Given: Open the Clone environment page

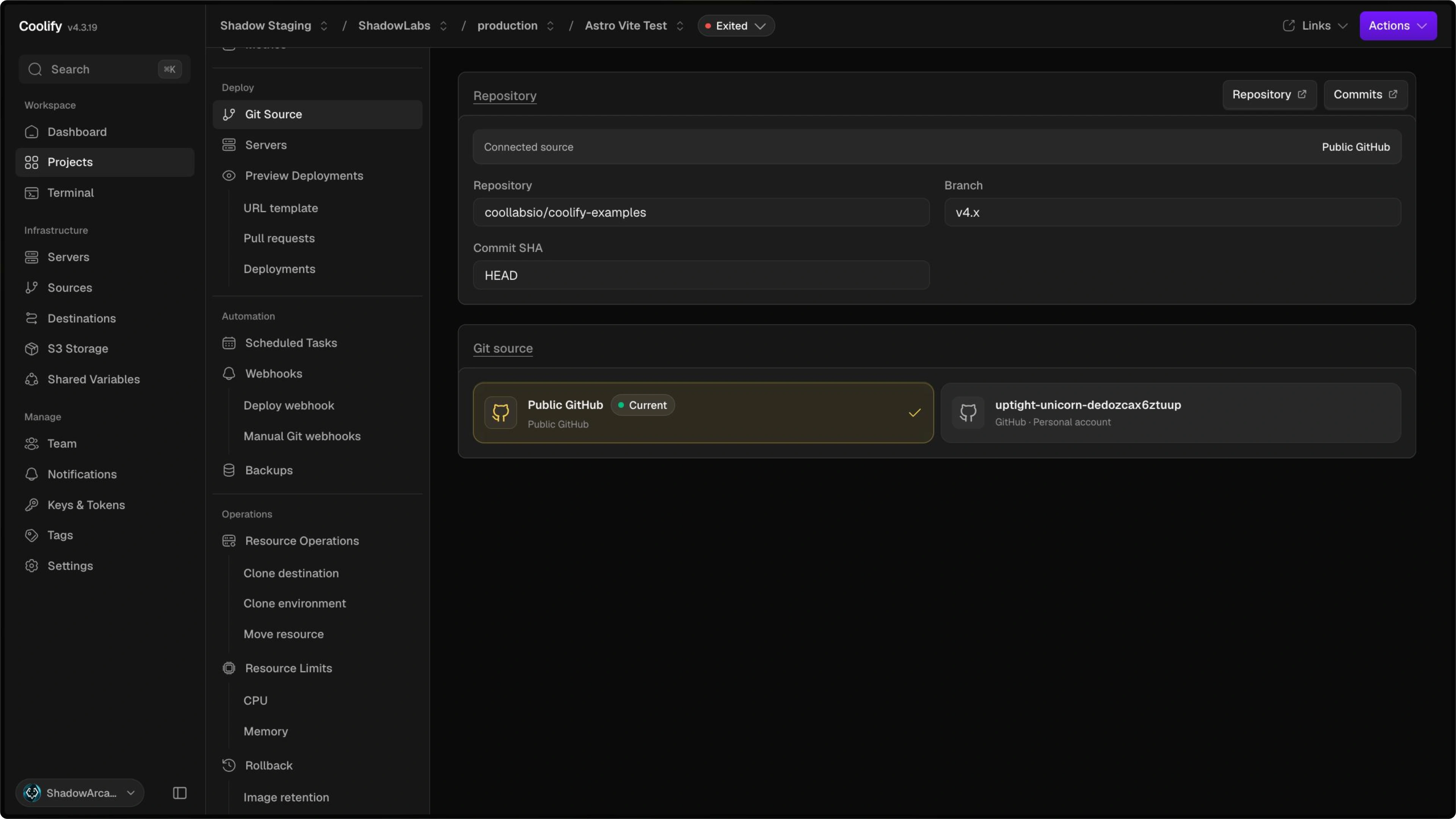Looking at the screenshot, I should (x=295, y=604).
